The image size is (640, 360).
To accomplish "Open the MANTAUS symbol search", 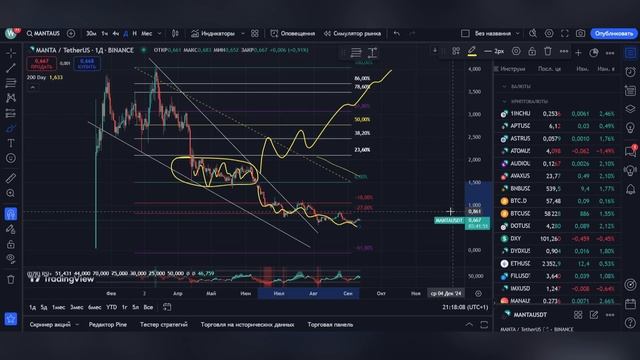I will tap(43, 33).
